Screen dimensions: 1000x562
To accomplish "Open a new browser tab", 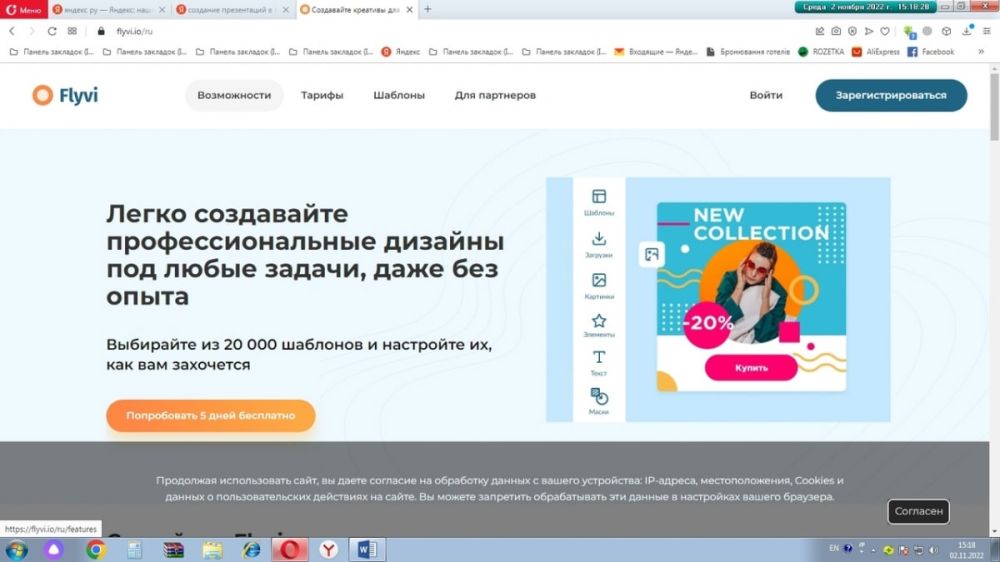I will tap(428, 10).
